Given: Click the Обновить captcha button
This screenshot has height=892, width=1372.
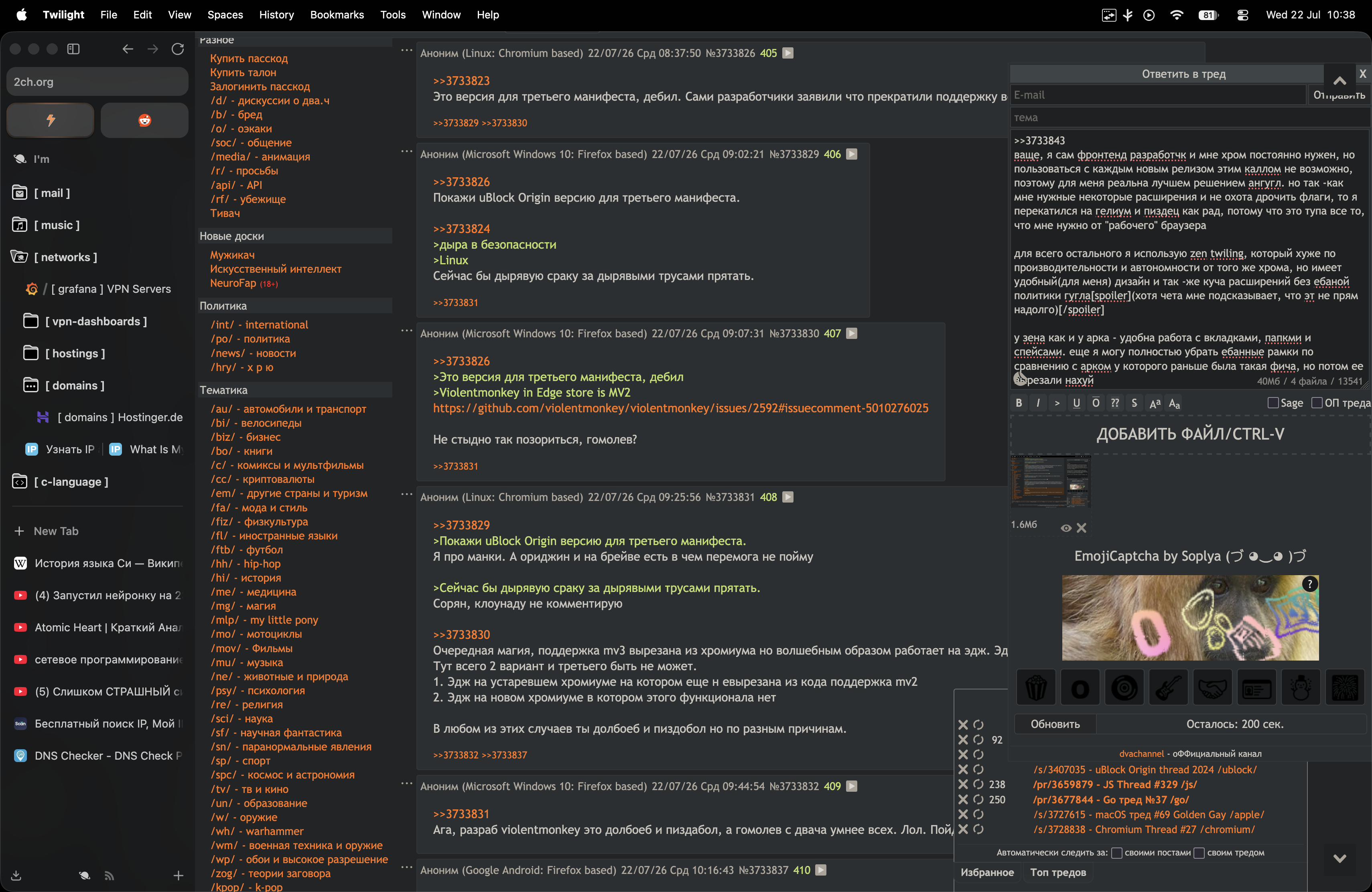Looking at the screenshot, I should tap(1055, 724).
